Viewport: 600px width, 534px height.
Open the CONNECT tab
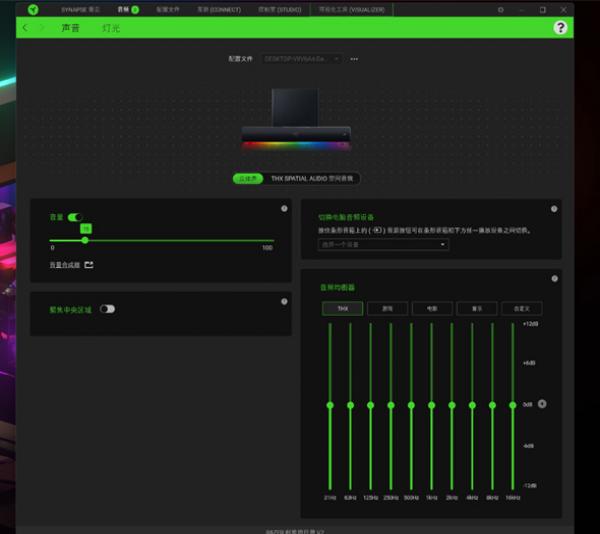point(219,10)
